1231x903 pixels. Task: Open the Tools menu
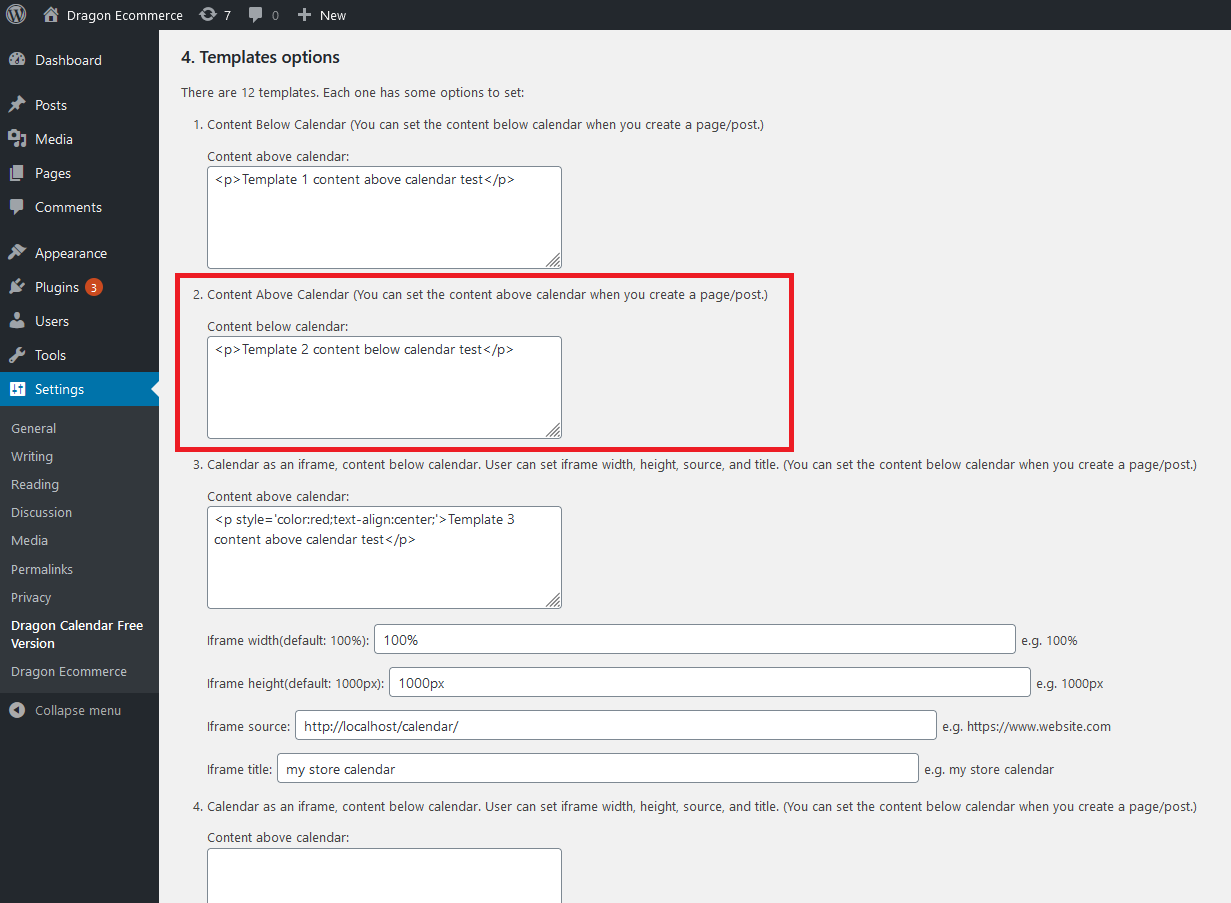(x=79, y=355)
